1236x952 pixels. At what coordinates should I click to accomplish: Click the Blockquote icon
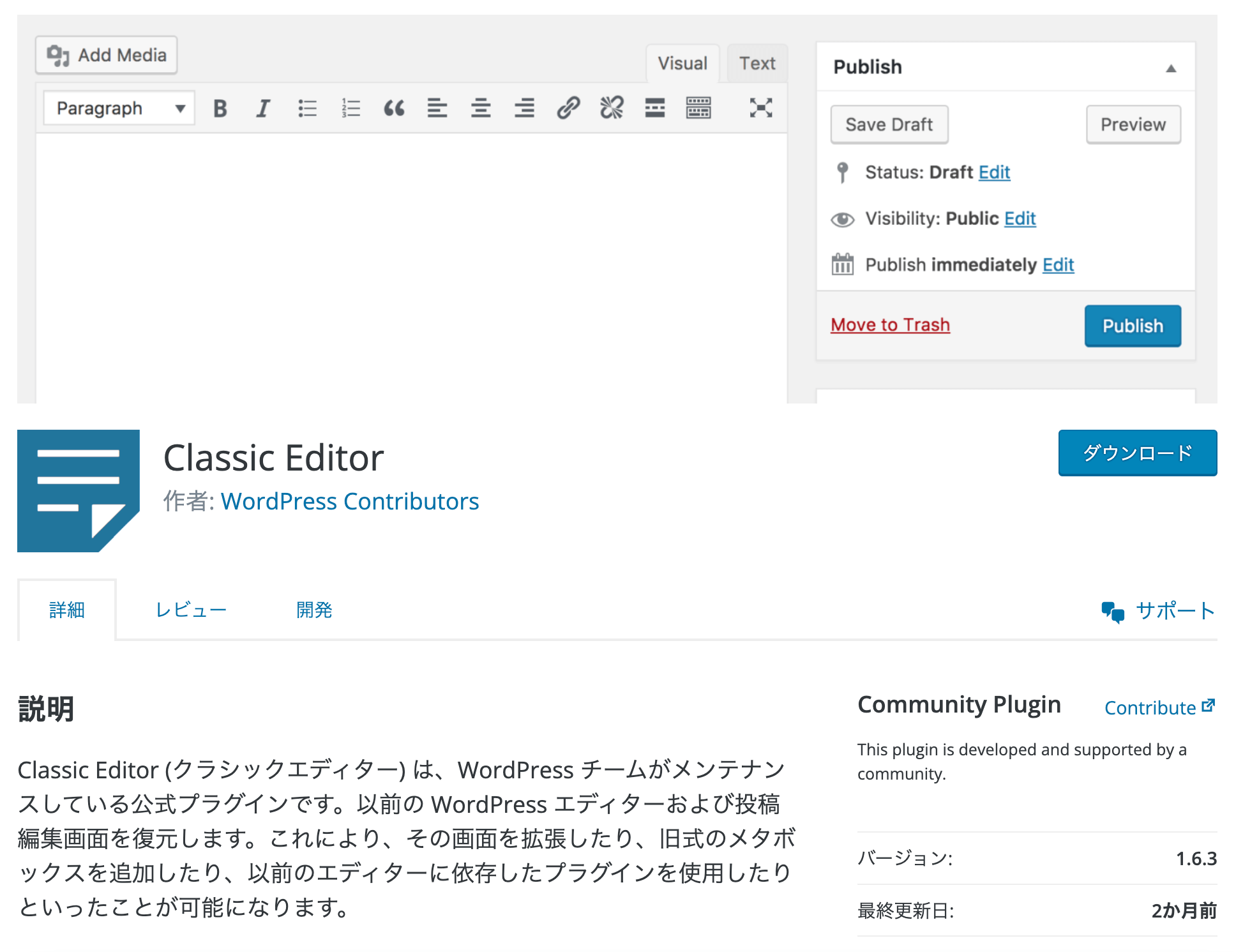(x=395, y=108)
